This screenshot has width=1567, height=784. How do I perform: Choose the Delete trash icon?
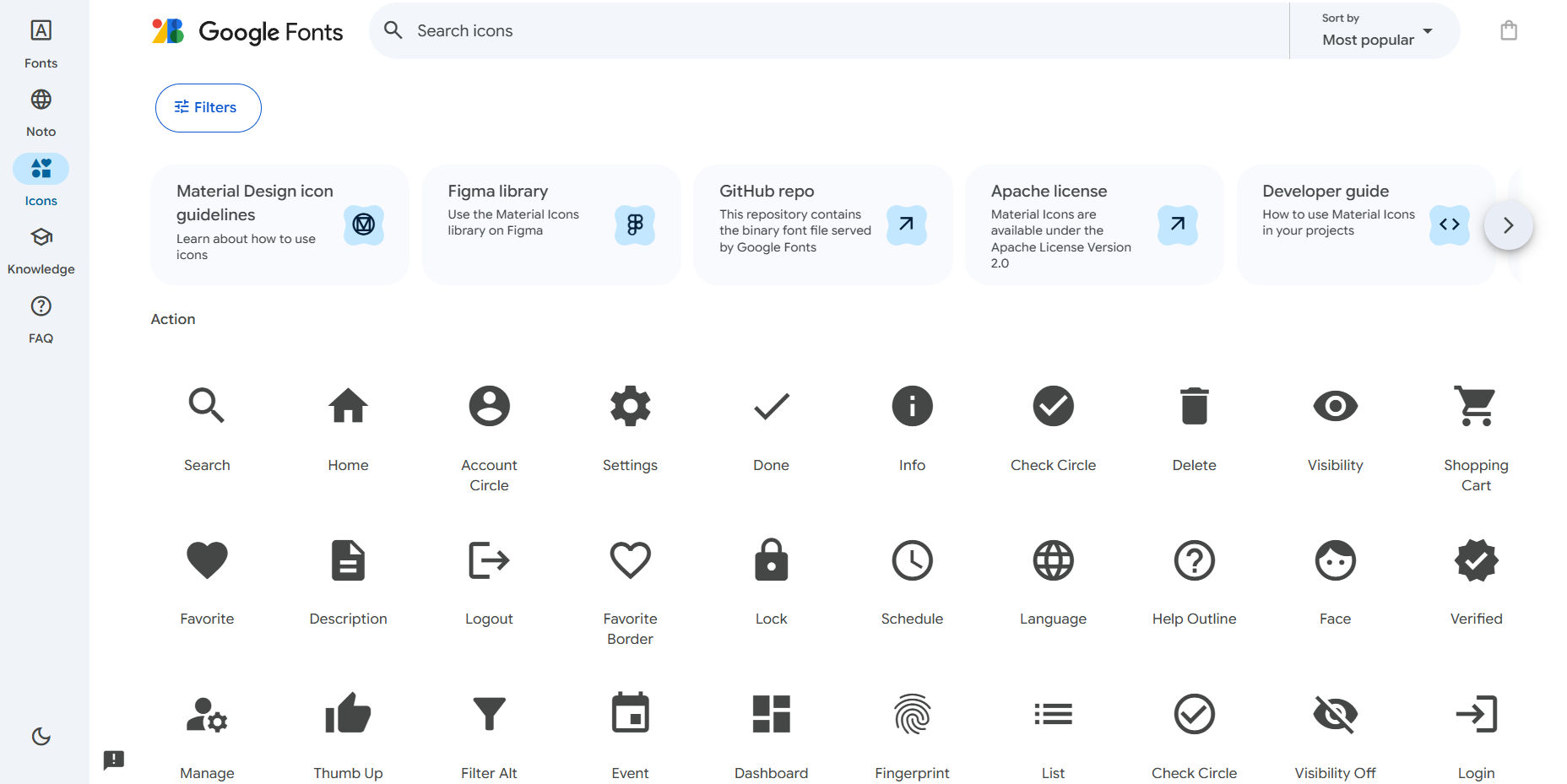coord(1194,406)
